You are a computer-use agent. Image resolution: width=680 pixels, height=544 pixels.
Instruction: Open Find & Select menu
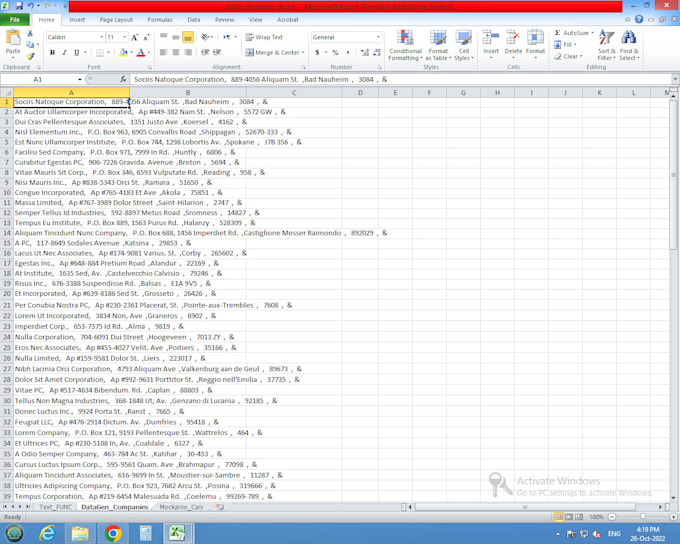pyautogui.click(x=629, y=46)
